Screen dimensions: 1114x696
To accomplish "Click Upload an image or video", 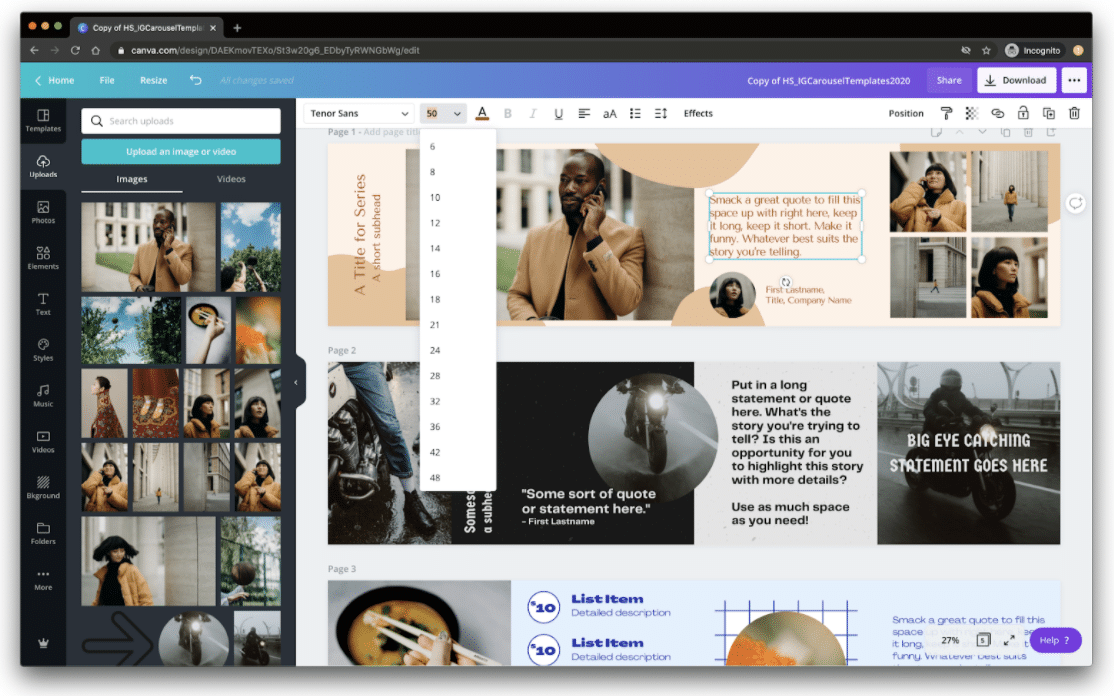I will tap(180, 151).
